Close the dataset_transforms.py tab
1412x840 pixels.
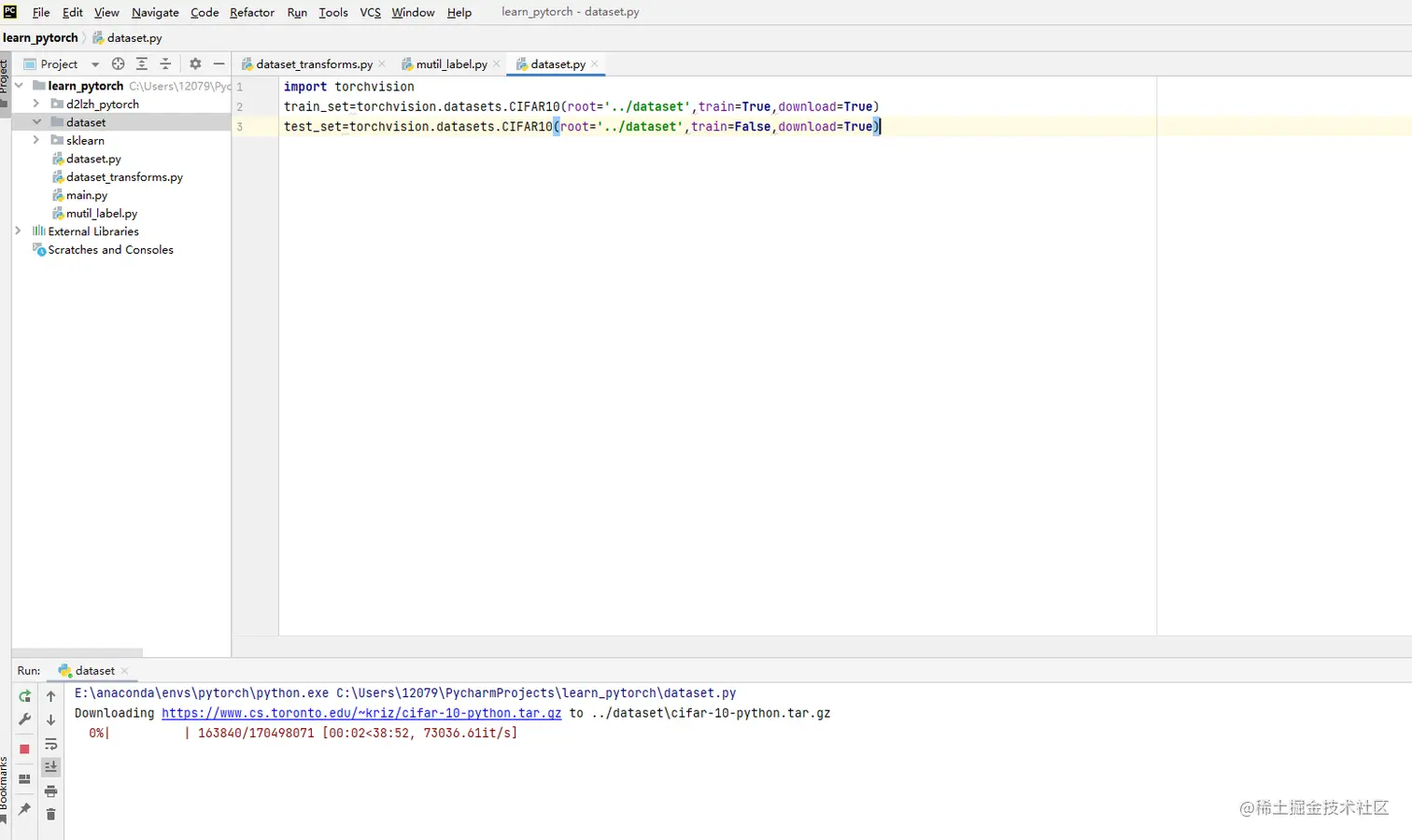coord(382,63)
